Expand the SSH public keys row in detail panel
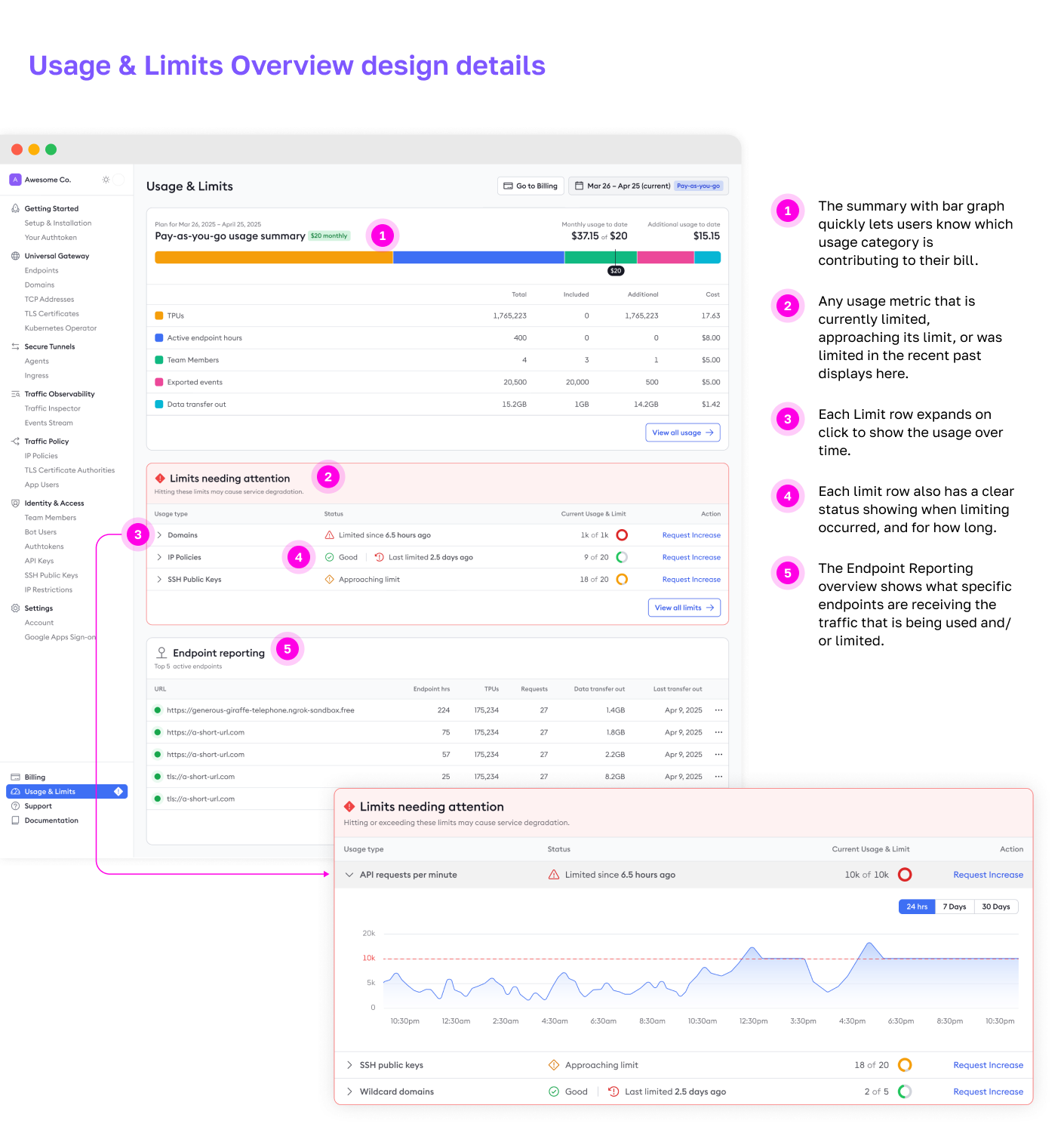The image size is (1064, 1136). (349, 1065)
